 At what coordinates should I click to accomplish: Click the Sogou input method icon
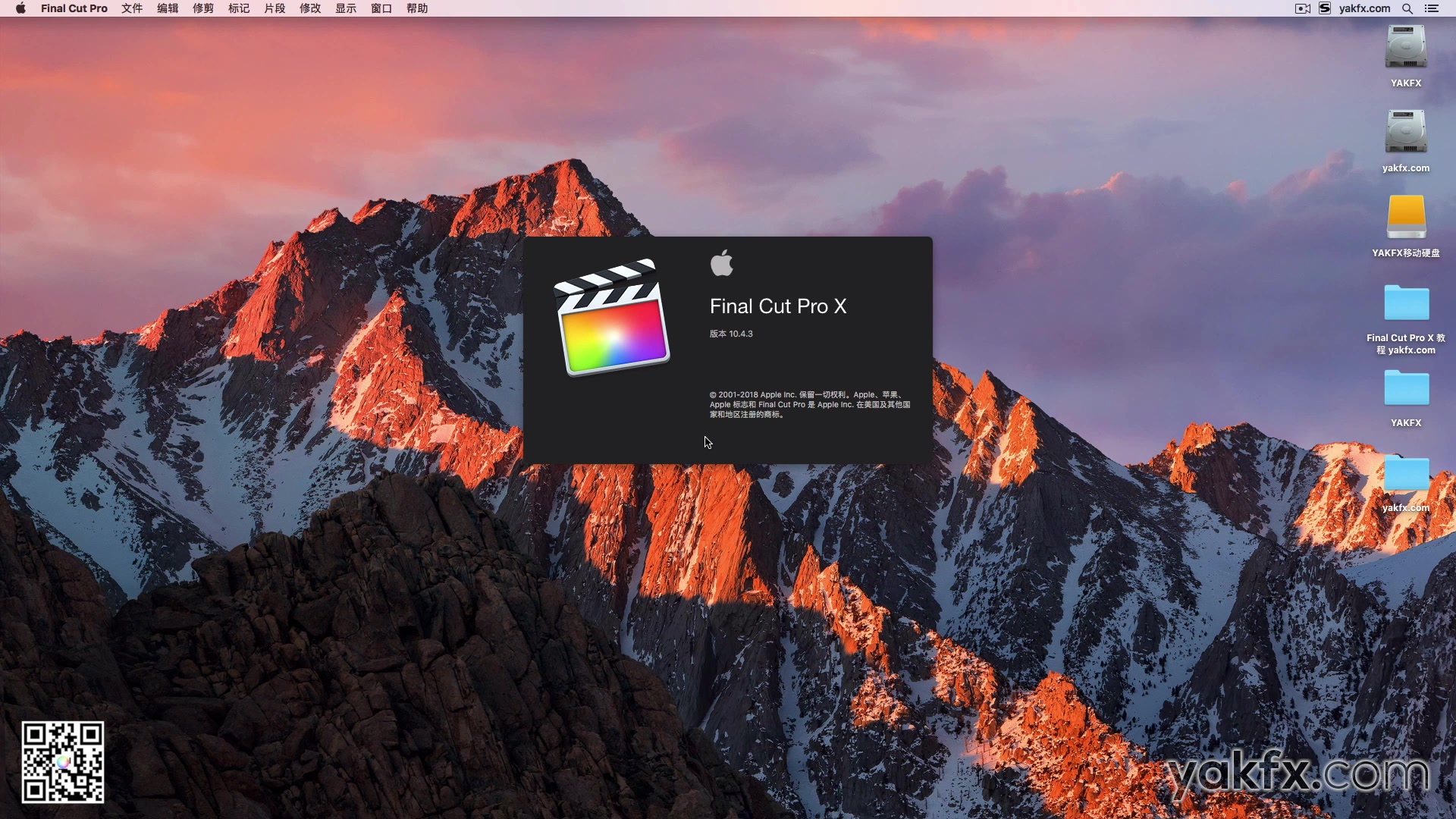tap(1325, 8)
